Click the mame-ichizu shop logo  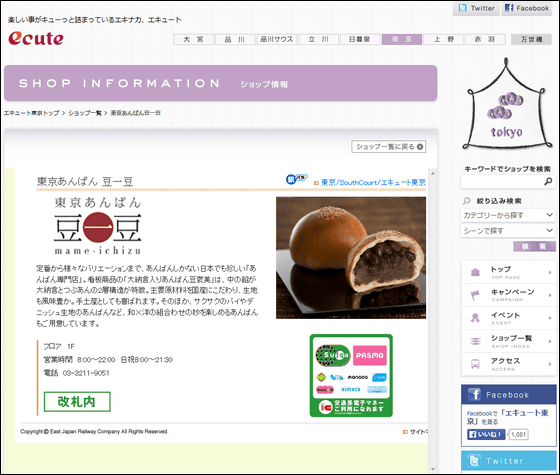pos(98,226)
